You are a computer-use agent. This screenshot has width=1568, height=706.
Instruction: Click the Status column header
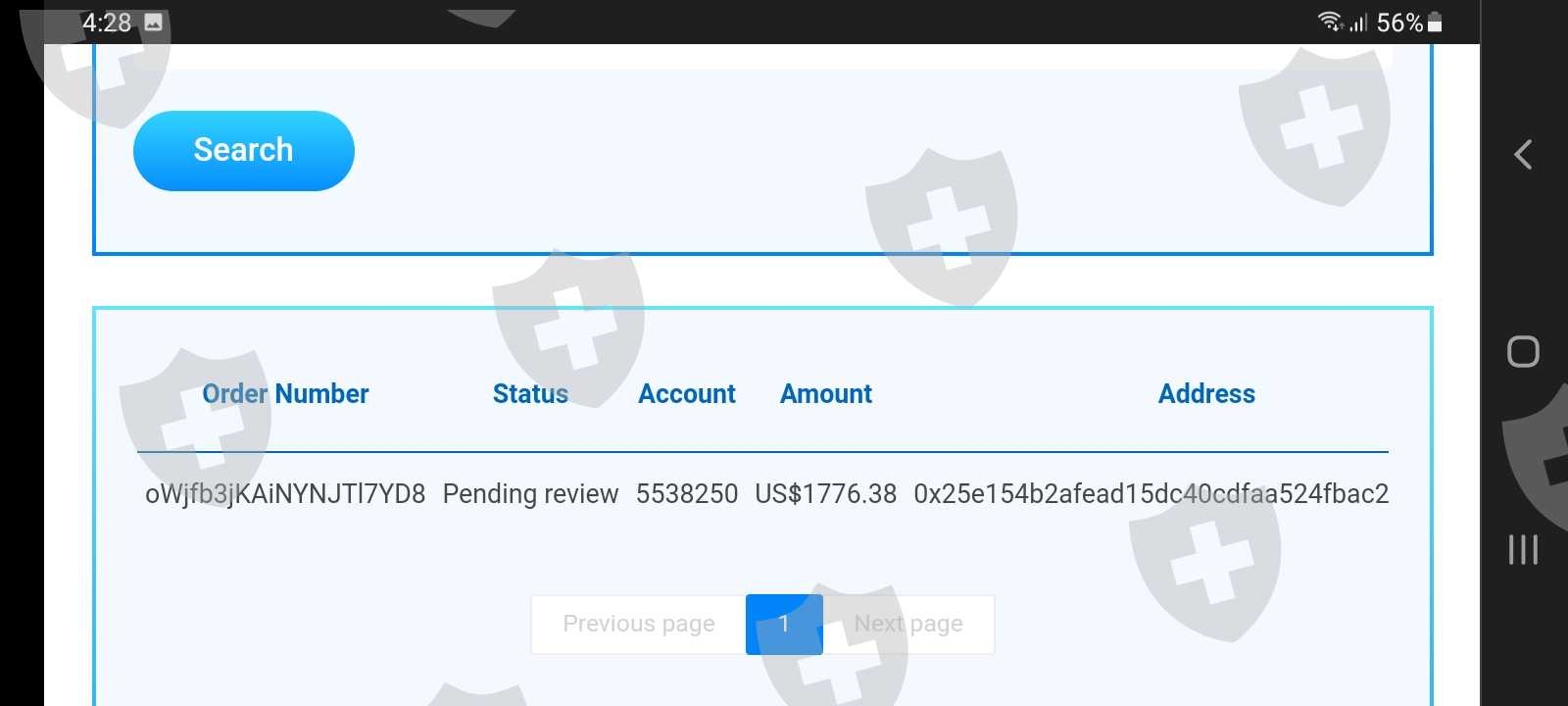[530, 393]
